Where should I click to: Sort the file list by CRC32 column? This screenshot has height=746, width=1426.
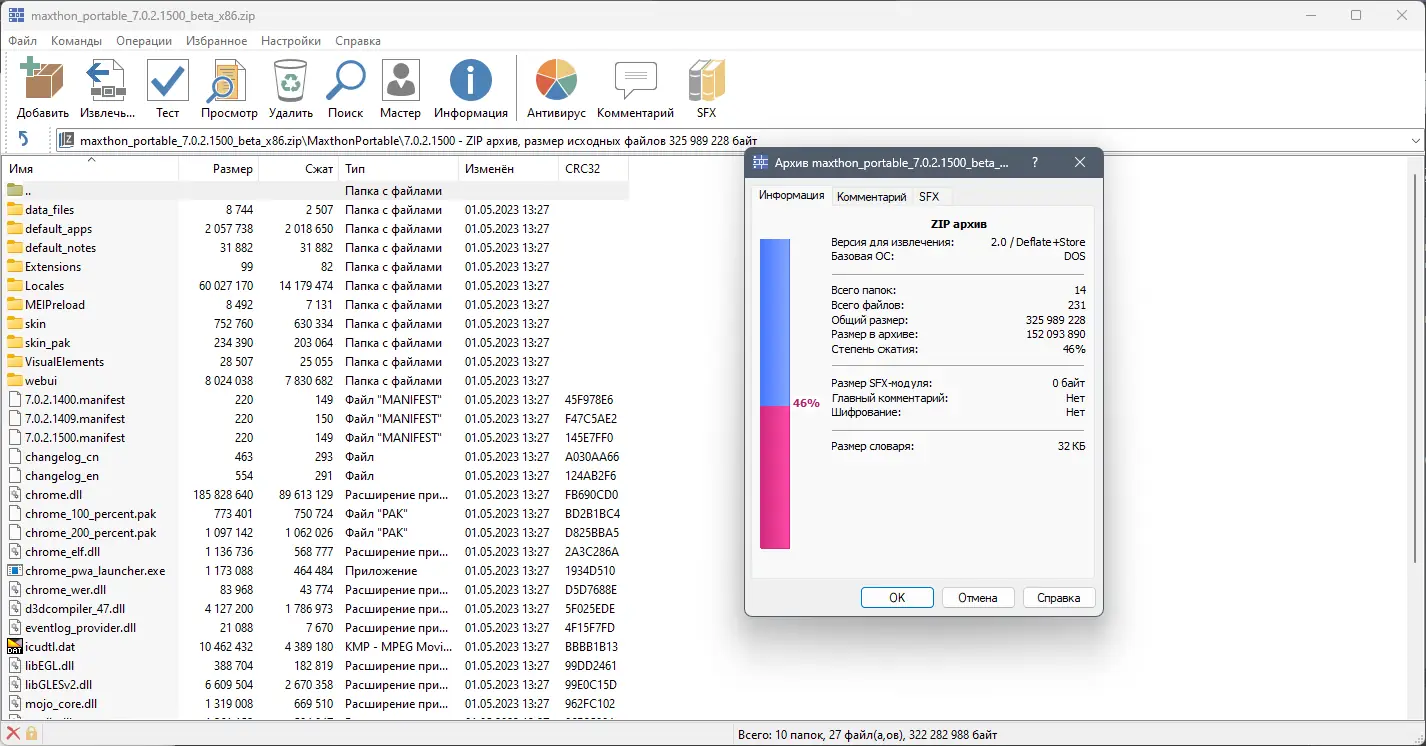point(593,169)
